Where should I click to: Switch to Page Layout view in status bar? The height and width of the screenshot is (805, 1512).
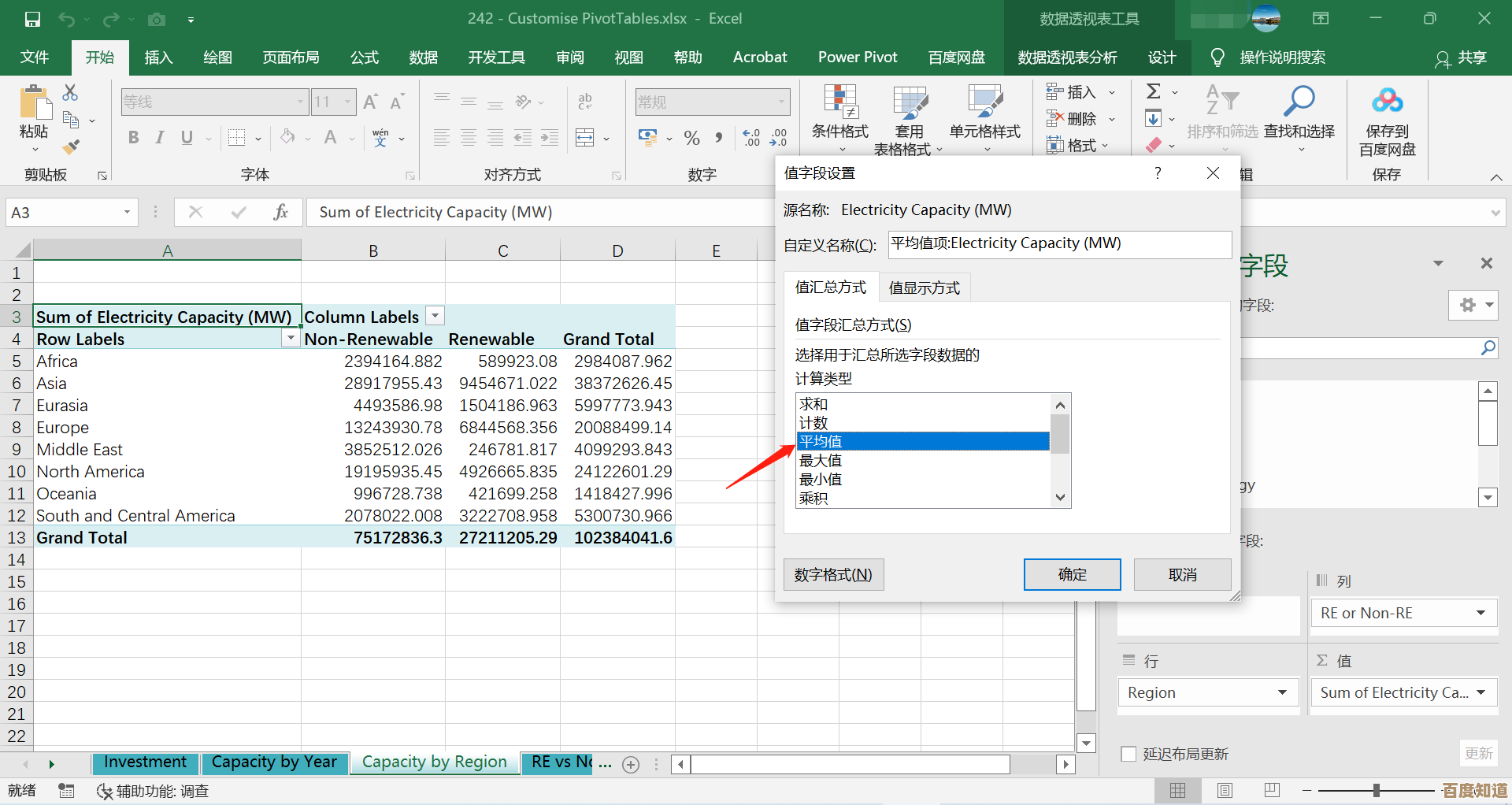[x=1225, y=790]
